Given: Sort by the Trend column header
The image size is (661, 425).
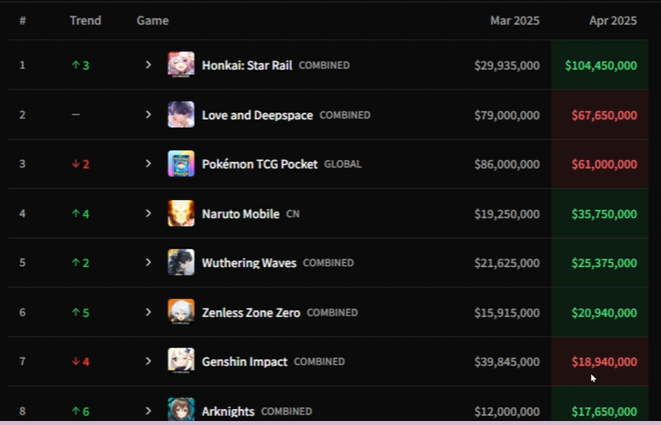Looking at the screenshot, I should pyautogui.click(x=86, y=21).
